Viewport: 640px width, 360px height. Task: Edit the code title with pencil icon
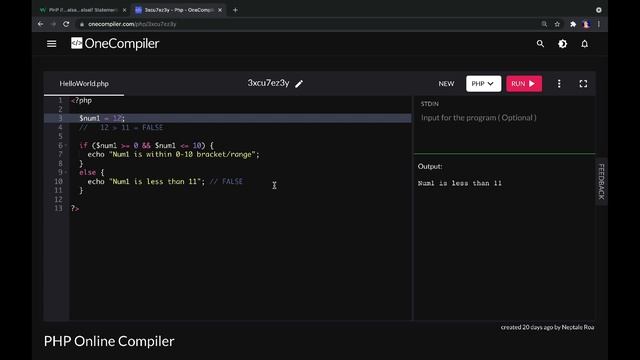tap(299, 84)
